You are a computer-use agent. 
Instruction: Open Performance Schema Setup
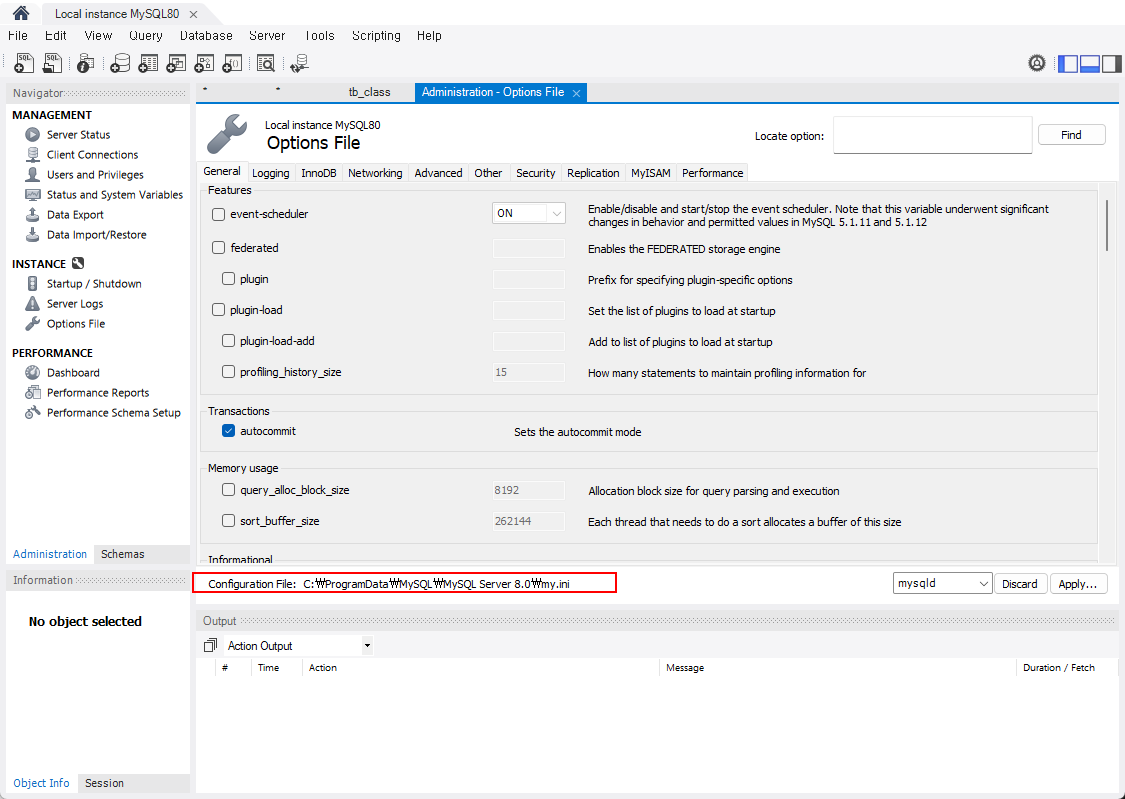coord(113,413)
